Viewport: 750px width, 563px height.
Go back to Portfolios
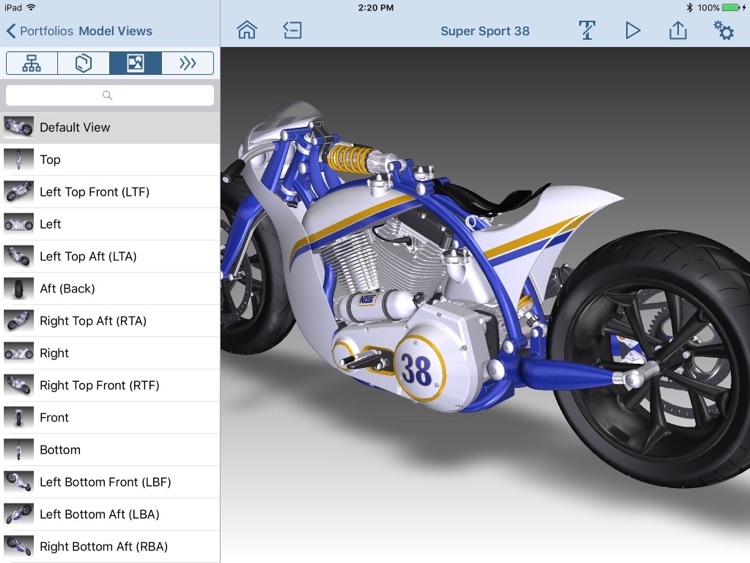click(40, 31)
